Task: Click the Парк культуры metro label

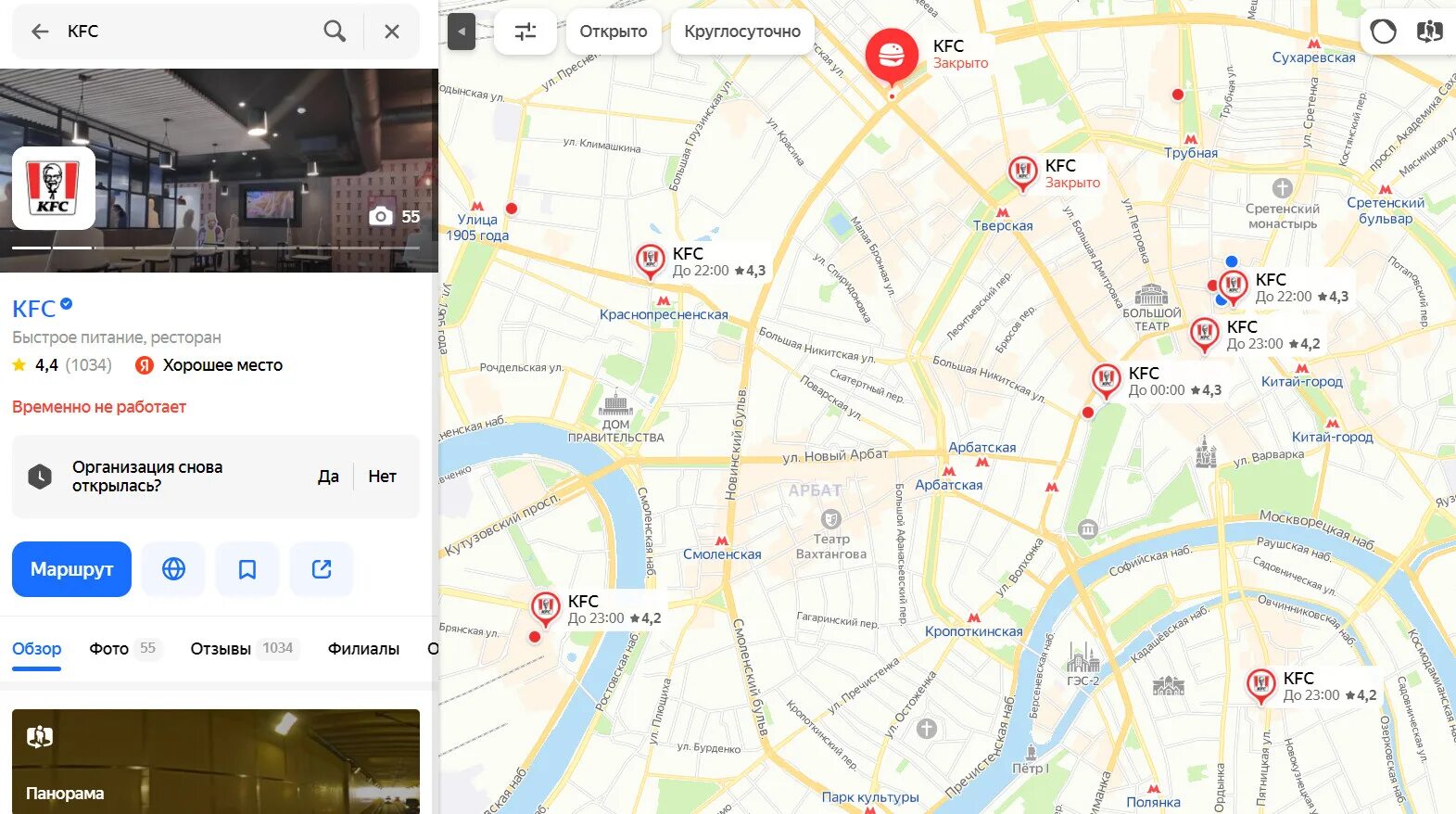Action: 869,797
